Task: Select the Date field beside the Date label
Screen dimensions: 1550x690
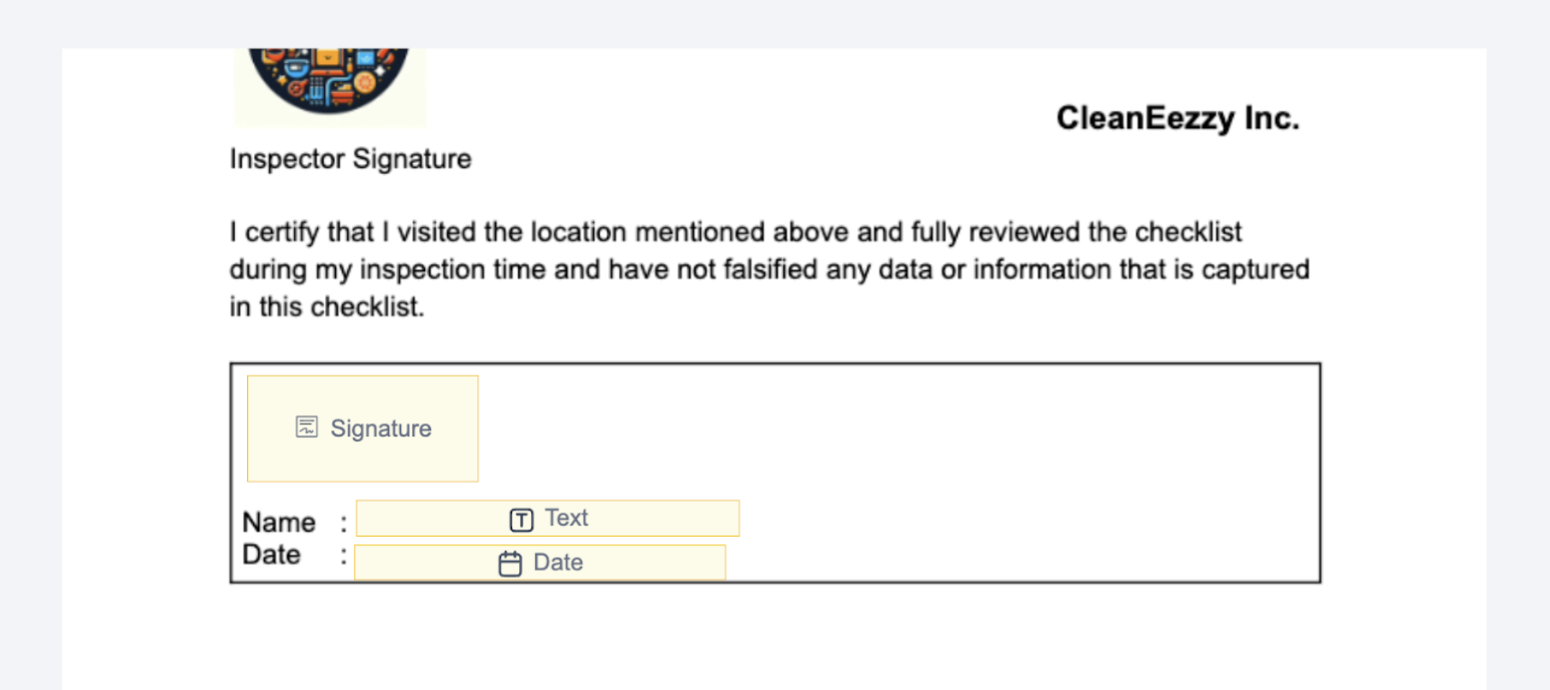Action: pos(540,563)
